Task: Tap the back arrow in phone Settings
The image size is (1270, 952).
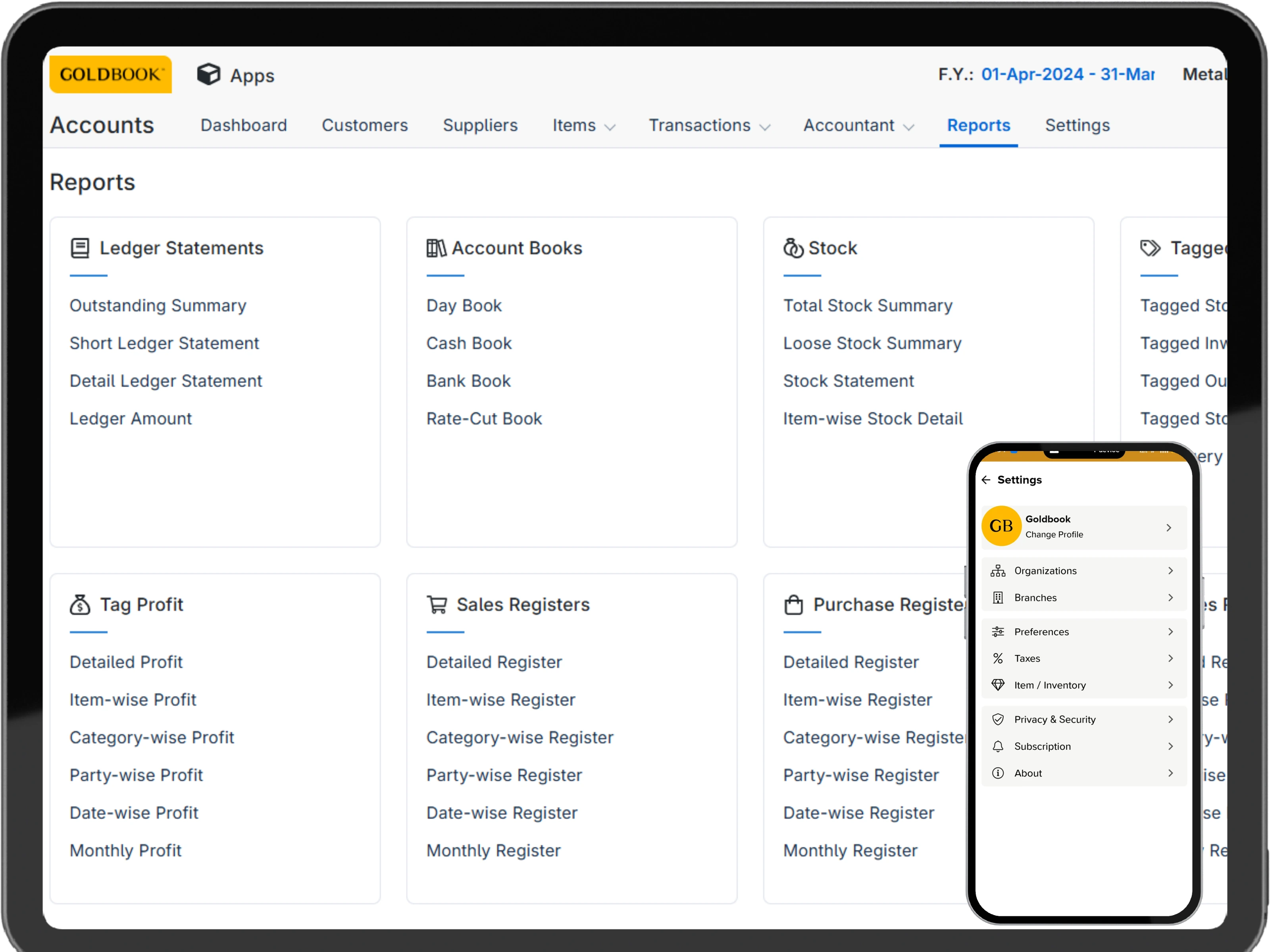Action: point(986,480)
